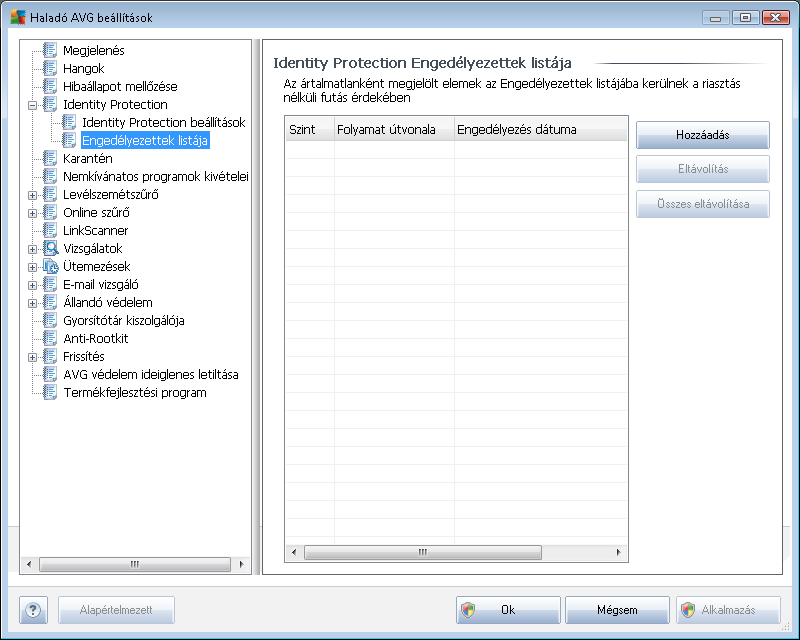Select Hangok in the settings tree

tap(84, 68)
